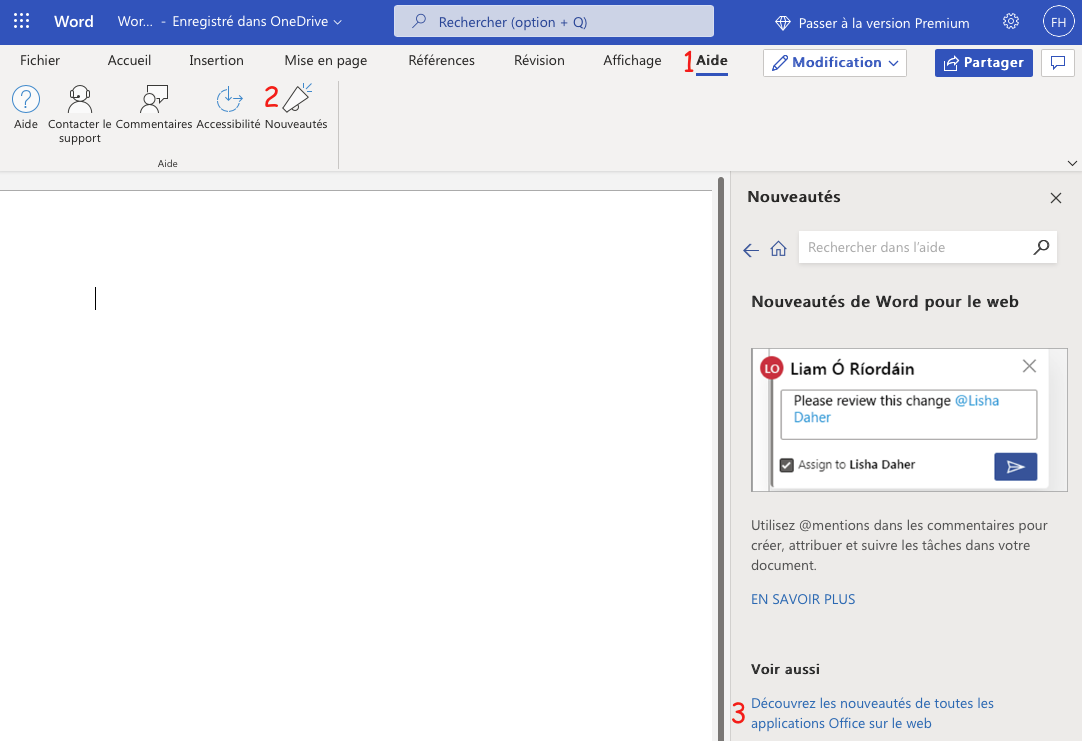This screenshot has width=1082, height=741.
Task: Open the app launcher grid icon
Action: click(21, 21)
